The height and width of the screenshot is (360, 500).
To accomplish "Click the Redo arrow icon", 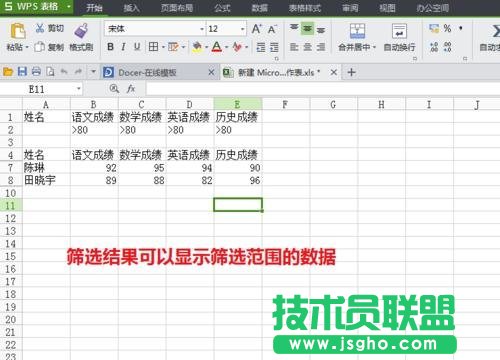I will click(78, 72).
